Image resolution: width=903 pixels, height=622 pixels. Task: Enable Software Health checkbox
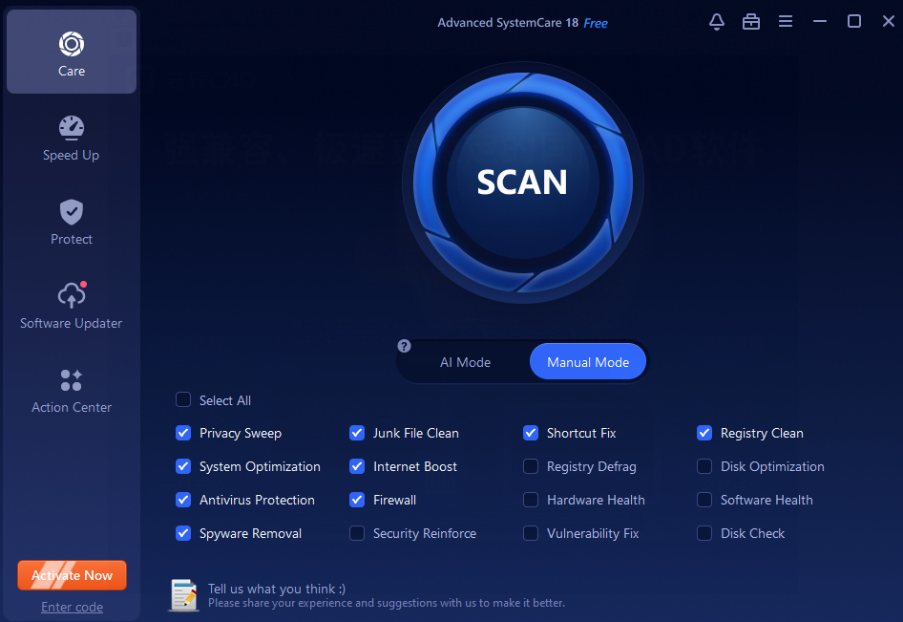click(x=704, y=499)
